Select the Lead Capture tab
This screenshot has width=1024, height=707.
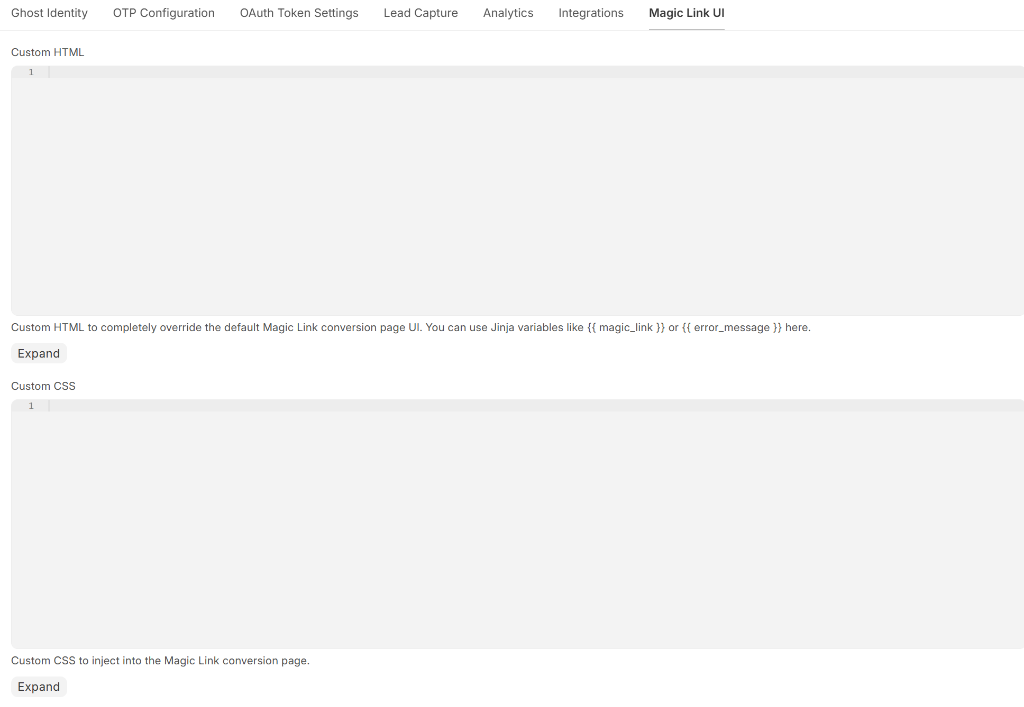[x=421, y=13]
